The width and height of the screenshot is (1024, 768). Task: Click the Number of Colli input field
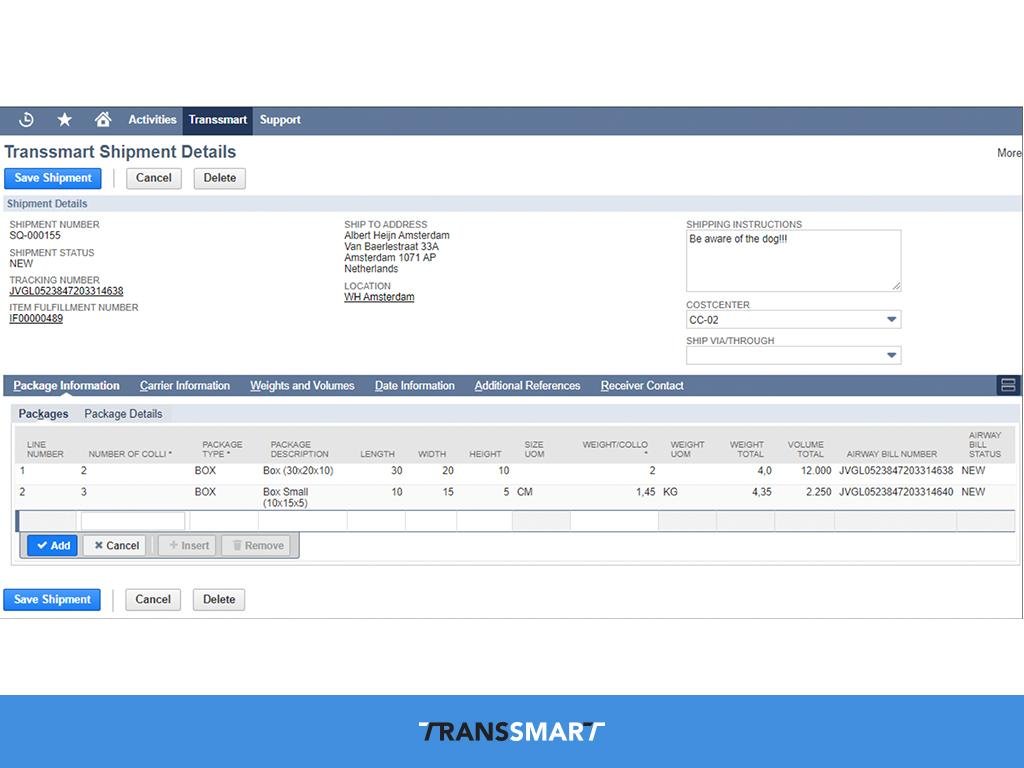133,521
